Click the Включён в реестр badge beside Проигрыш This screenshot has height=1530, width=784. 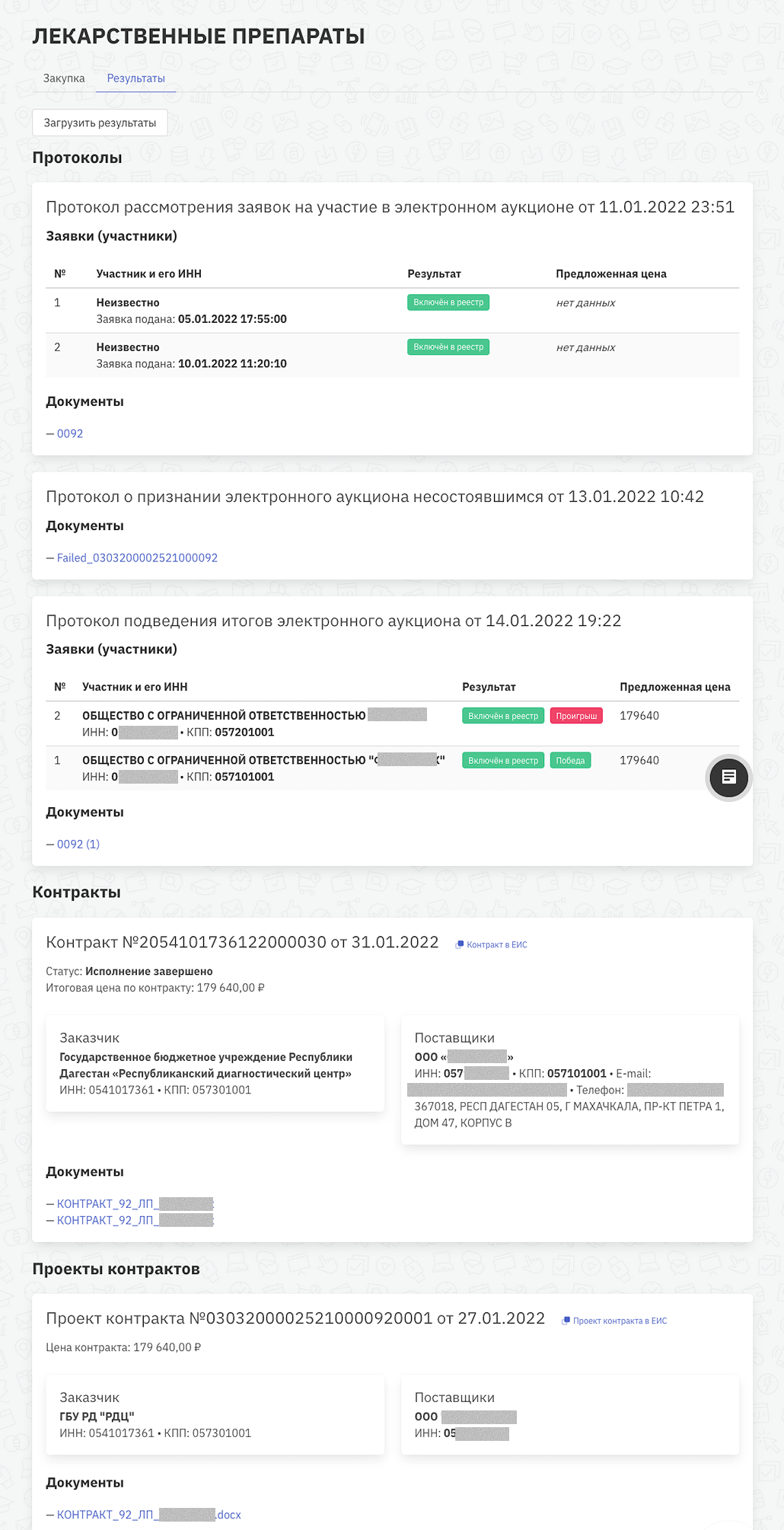click(x=502, y=716)
